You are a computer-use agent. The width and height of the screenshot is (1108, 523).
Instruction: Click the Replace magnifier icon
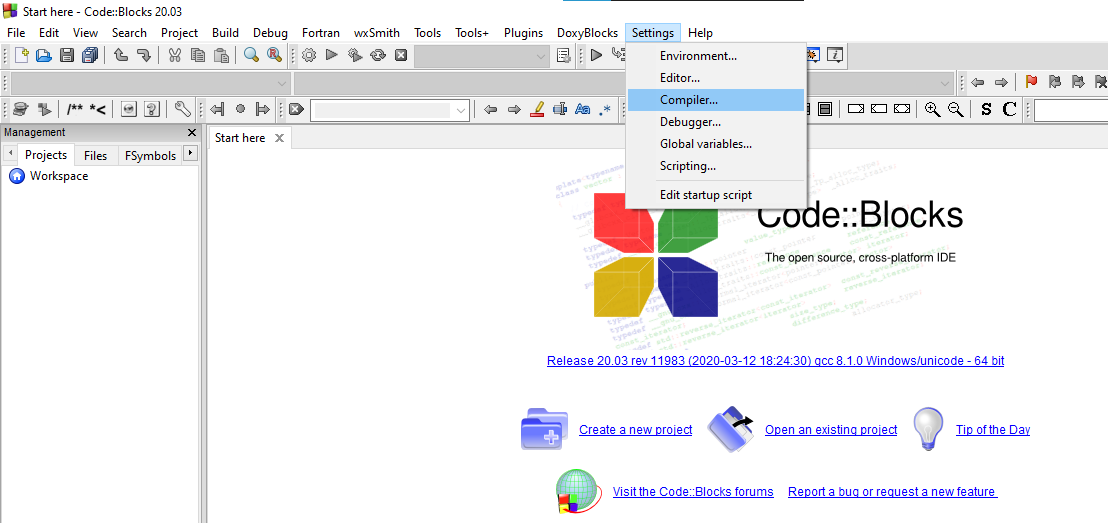(274, 55)
